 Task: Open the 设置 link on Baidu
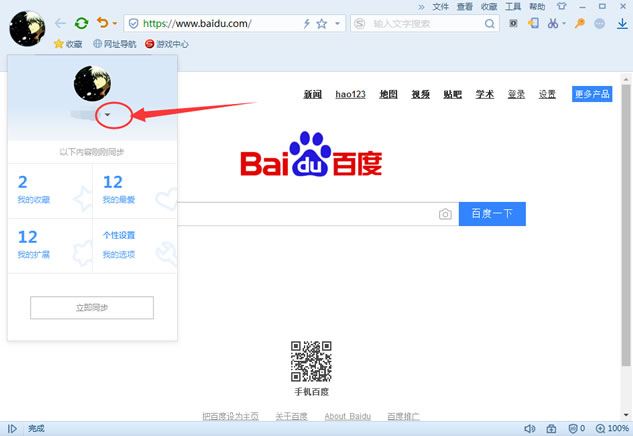point(547,94)
